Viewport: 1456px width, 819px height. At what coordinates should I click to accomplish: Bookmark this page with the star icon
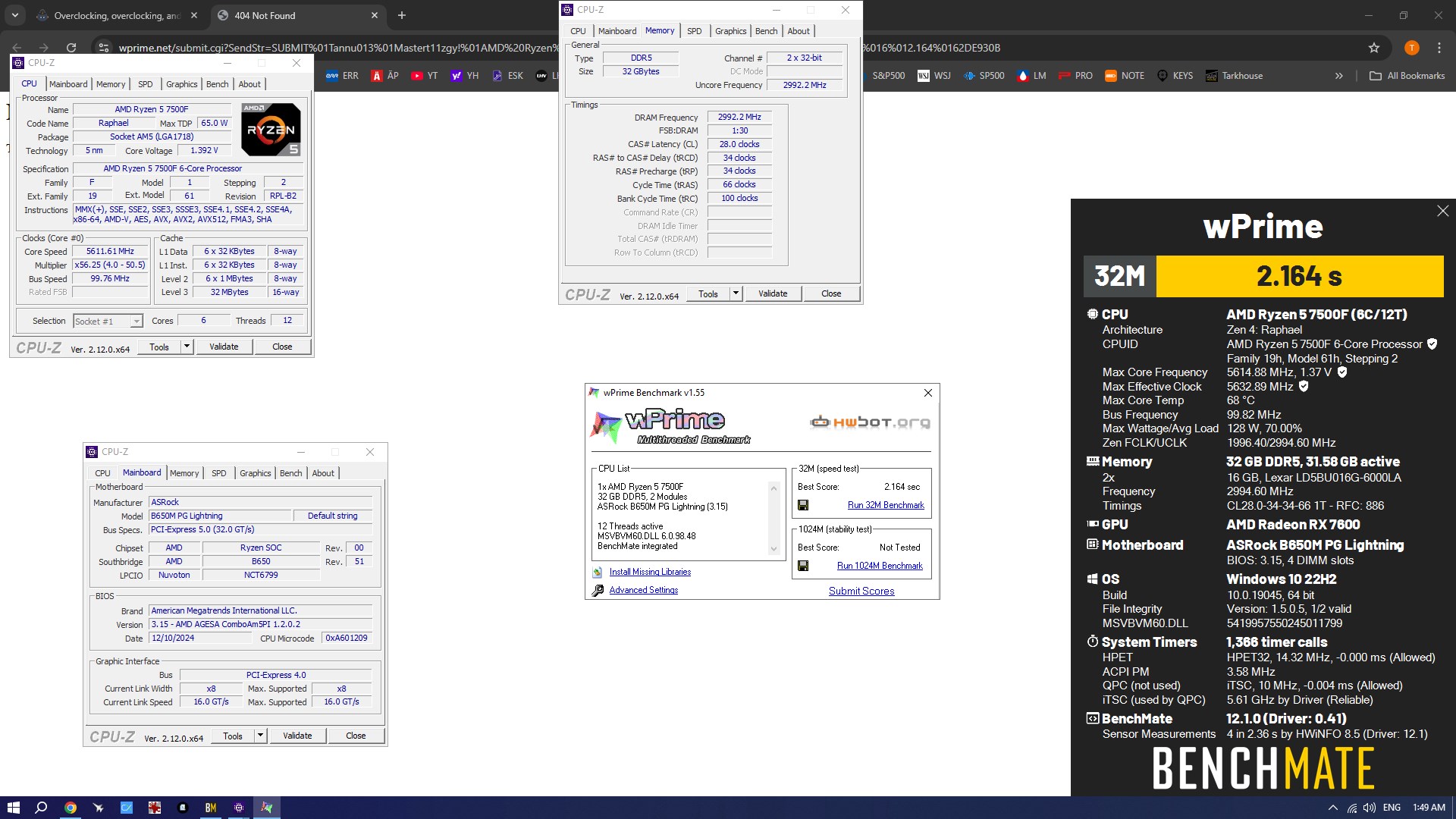pos(1374,48)
